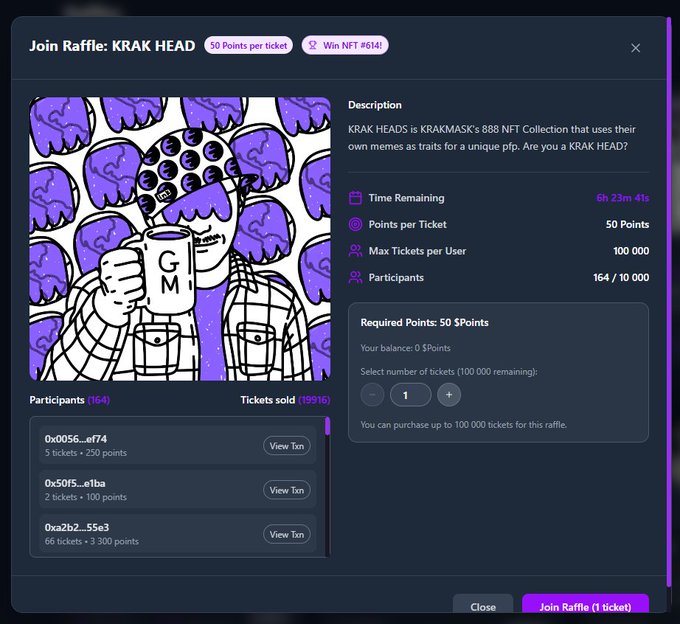Click Join Raffle (1 ticket) button
The height and width of the screenshot is (624, 680).
pos(585,605)
